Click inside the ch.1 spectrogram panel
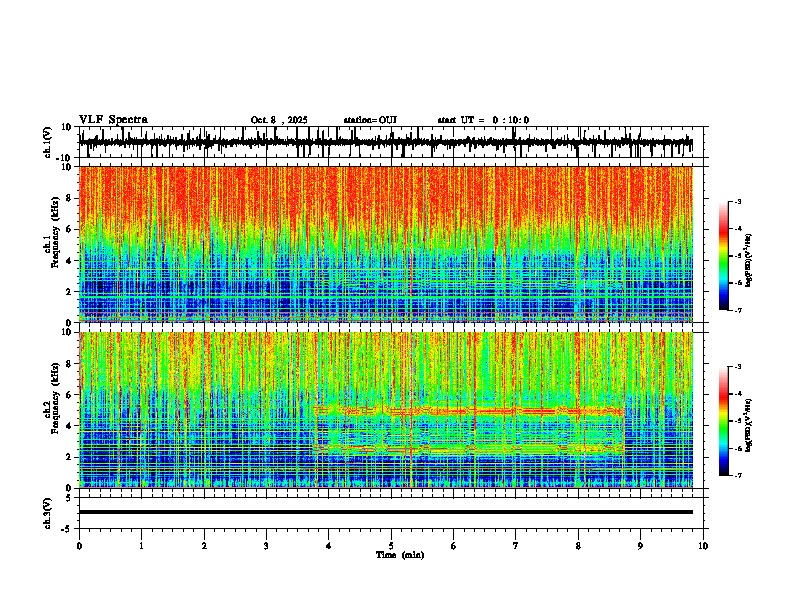 (386, 244)
